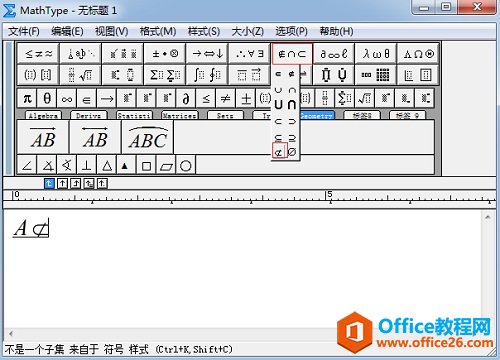Open the 样式(S) menu
The height and width of the screenshot is (360, 500).
[x=204, y=31]
